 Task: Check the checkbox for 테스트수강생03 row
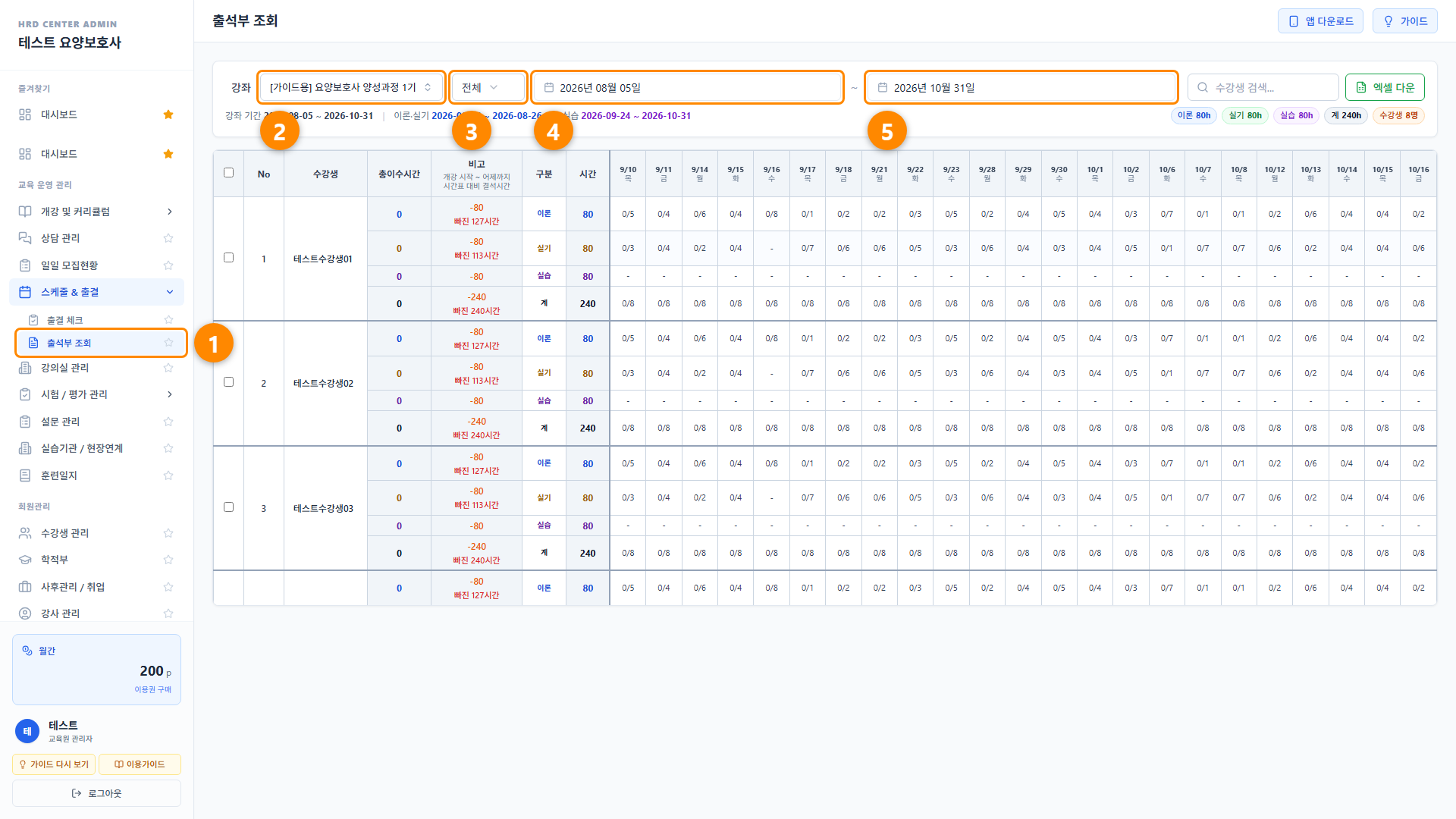pos(228,507)
